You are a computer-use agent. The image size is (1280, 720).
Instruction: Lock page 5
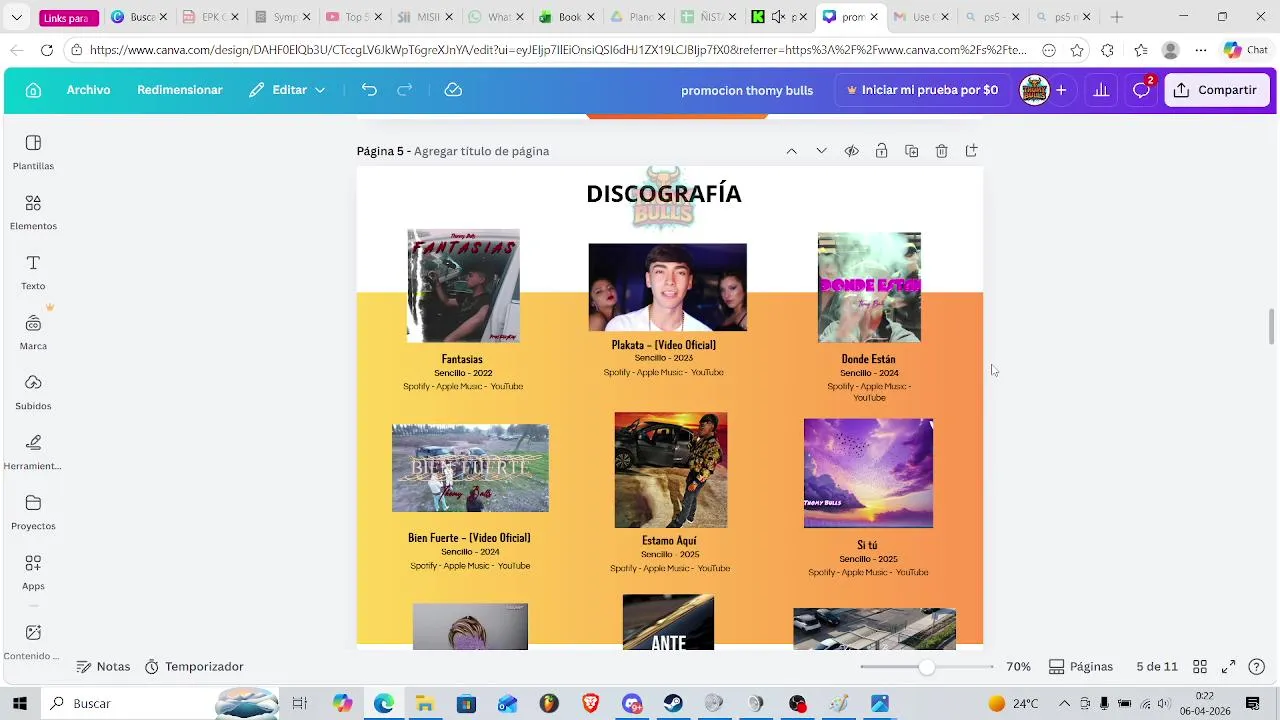point(881,151)
